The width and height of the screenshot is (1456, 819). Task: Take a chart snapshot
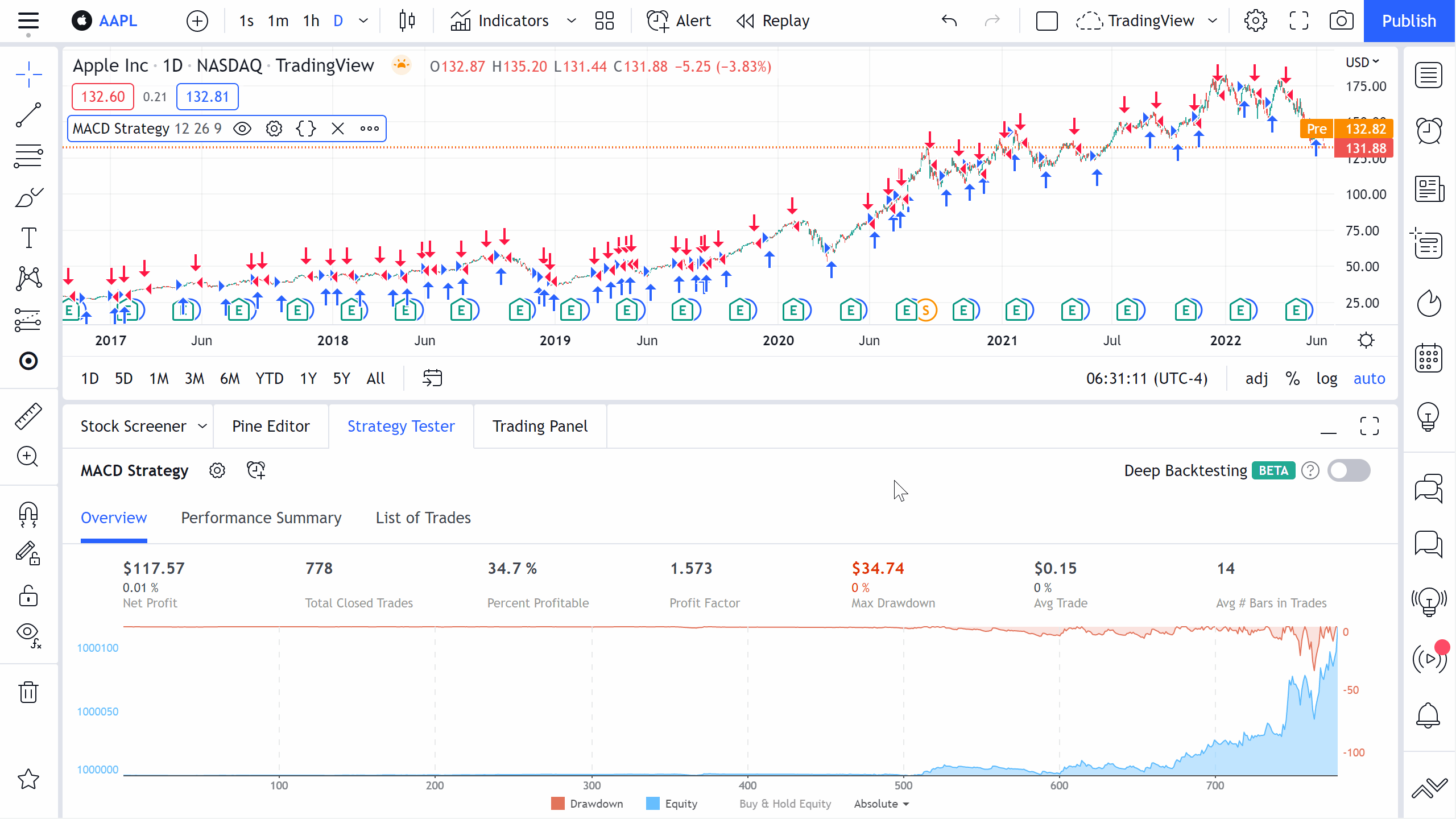[x=1341, y=20]
